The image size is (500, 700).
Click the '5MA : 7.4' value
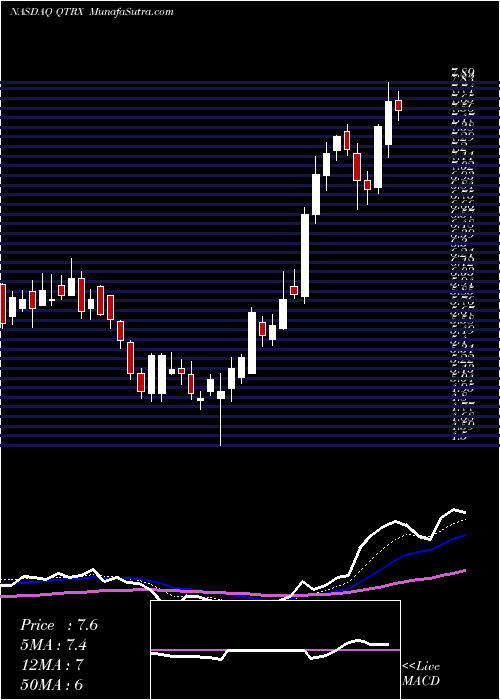click(54, 645)
